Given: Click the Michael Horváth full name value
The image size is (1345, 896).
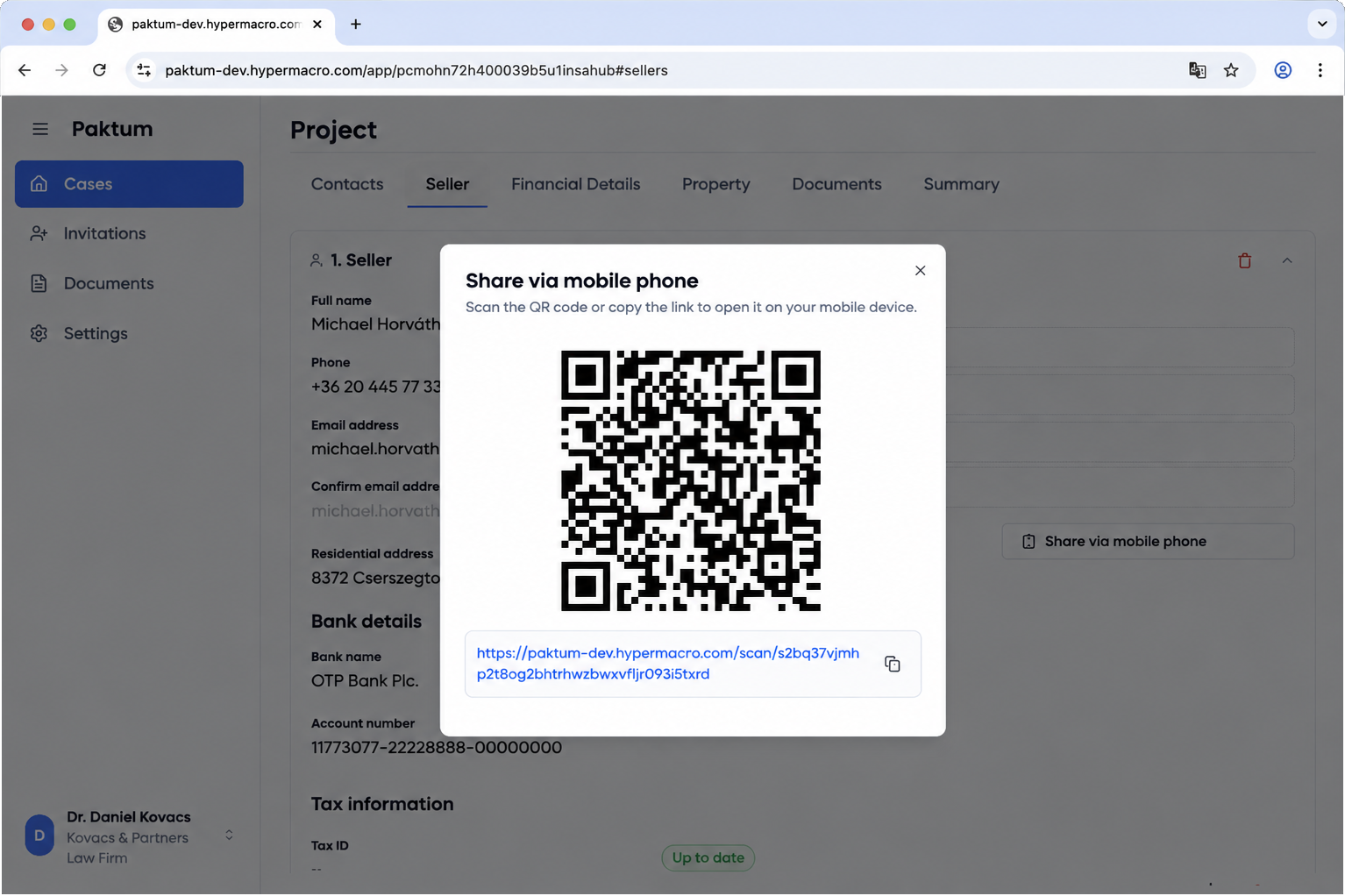Looking at the screenshot, I should click(375, 324).
